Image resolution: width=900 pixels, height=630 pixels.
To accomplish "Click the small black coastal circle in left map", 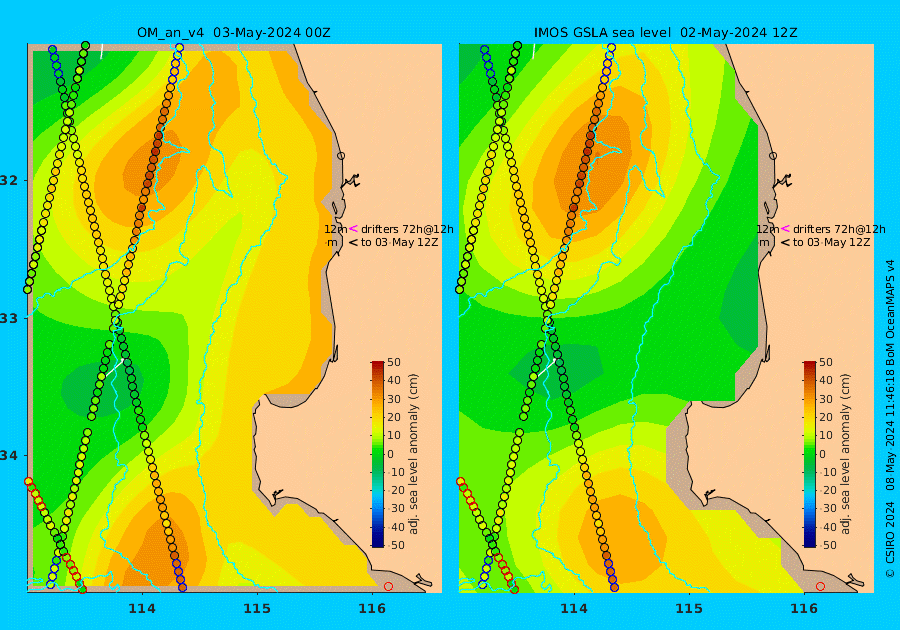I will [341, 155].
